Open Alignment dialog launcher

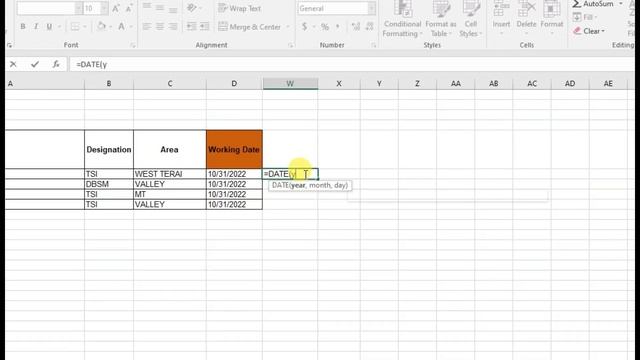pos(291,45)
